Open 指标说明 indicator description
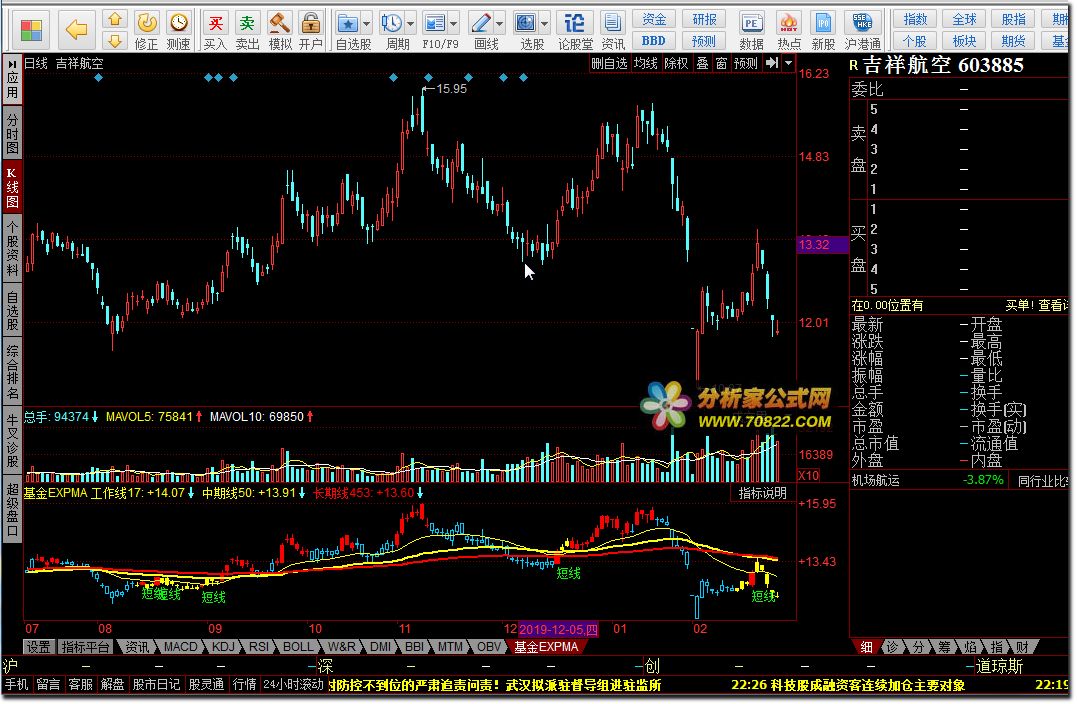 tap(762, 493)
